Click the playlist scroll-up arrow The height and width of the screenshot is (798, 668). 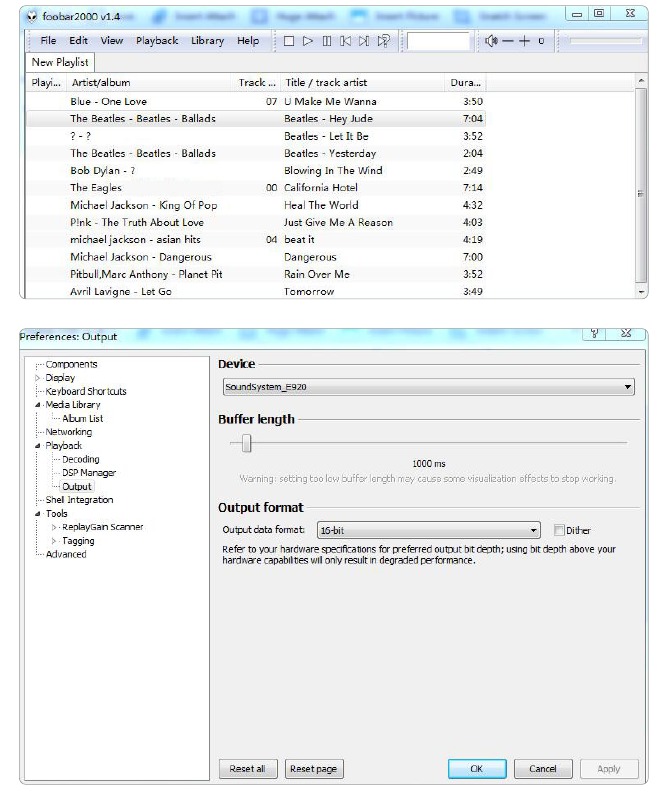point(641,81)
